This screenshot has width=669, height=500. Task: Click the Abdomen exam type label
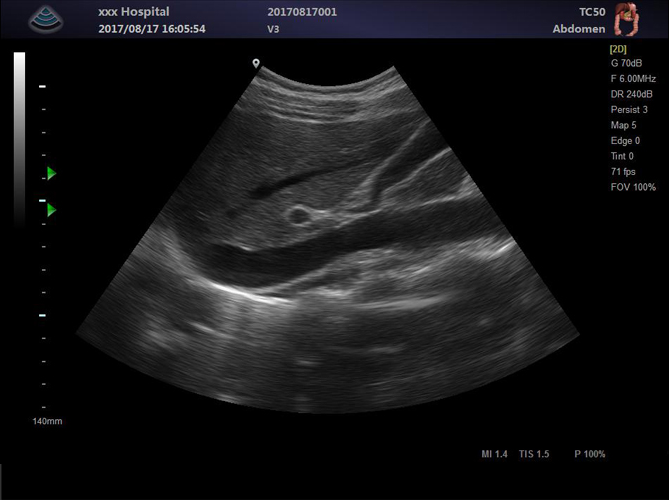point(579,29)
